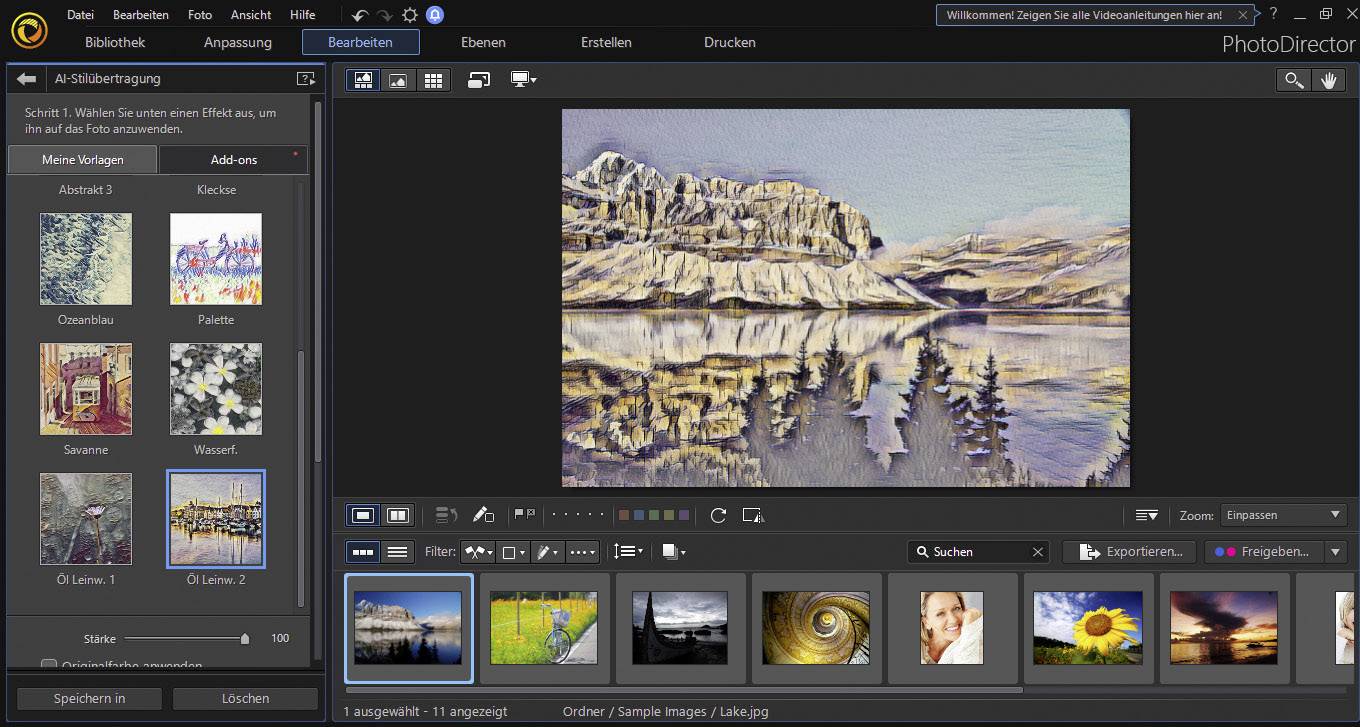Adjust the Stärke slider
Image resolution: width=1360 pixels, height=727 pixels.
click(244, 639)
